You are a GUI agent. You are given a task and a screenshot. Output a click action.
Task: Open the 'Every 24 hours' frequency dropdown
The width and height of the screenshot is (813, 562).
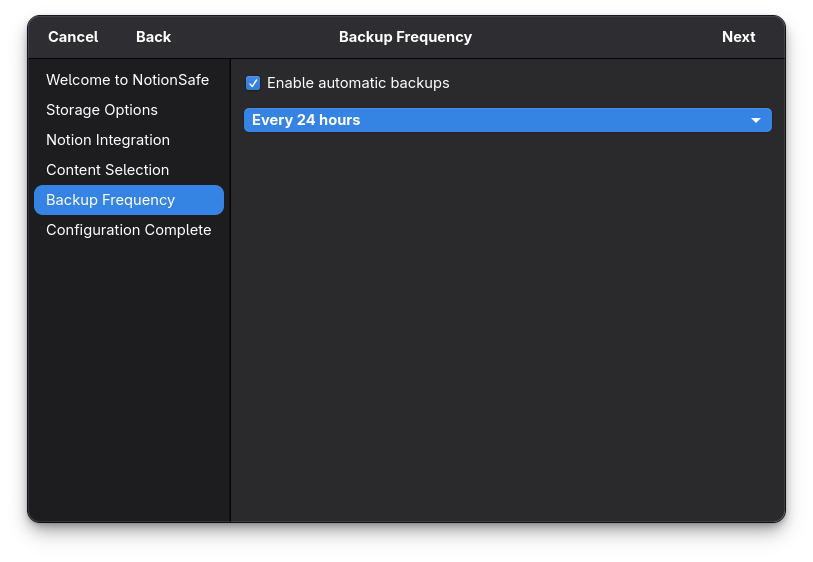[507, 120]
